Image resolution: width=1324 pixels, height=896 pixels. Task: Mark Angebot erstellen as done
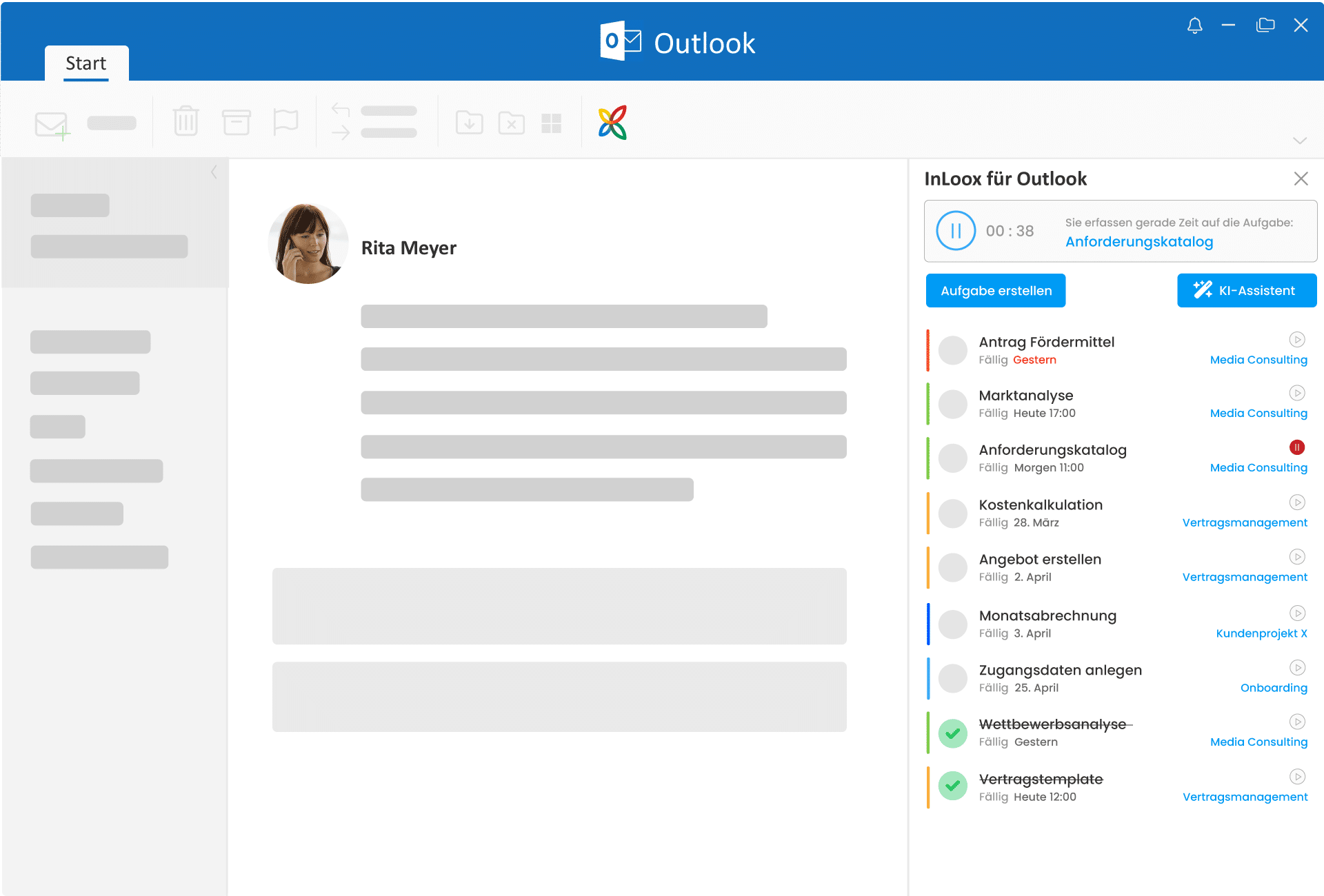(953, 568)
